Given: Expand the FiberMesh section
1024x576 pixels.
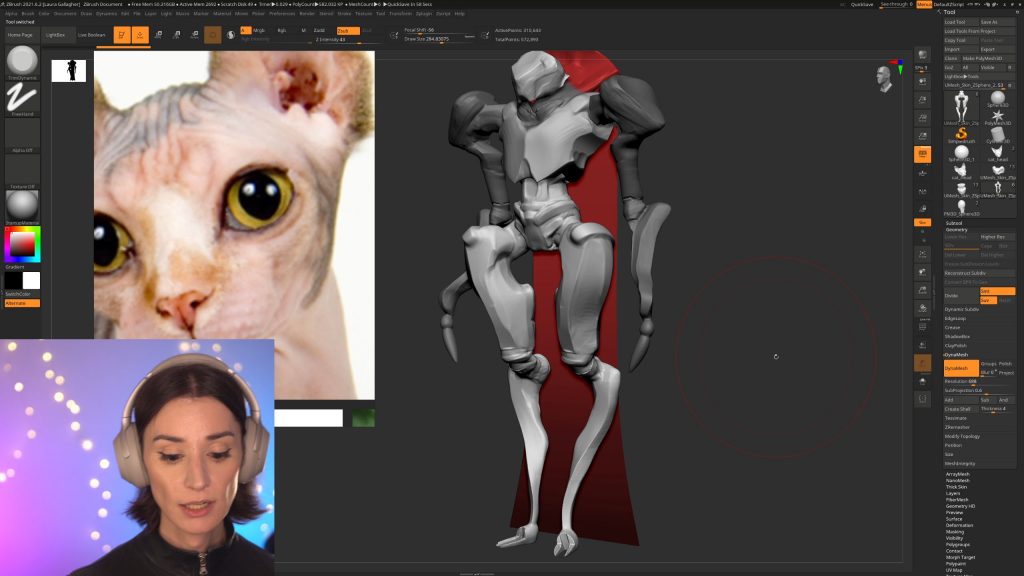Looking at the screenshot, I should pos(957,500).
